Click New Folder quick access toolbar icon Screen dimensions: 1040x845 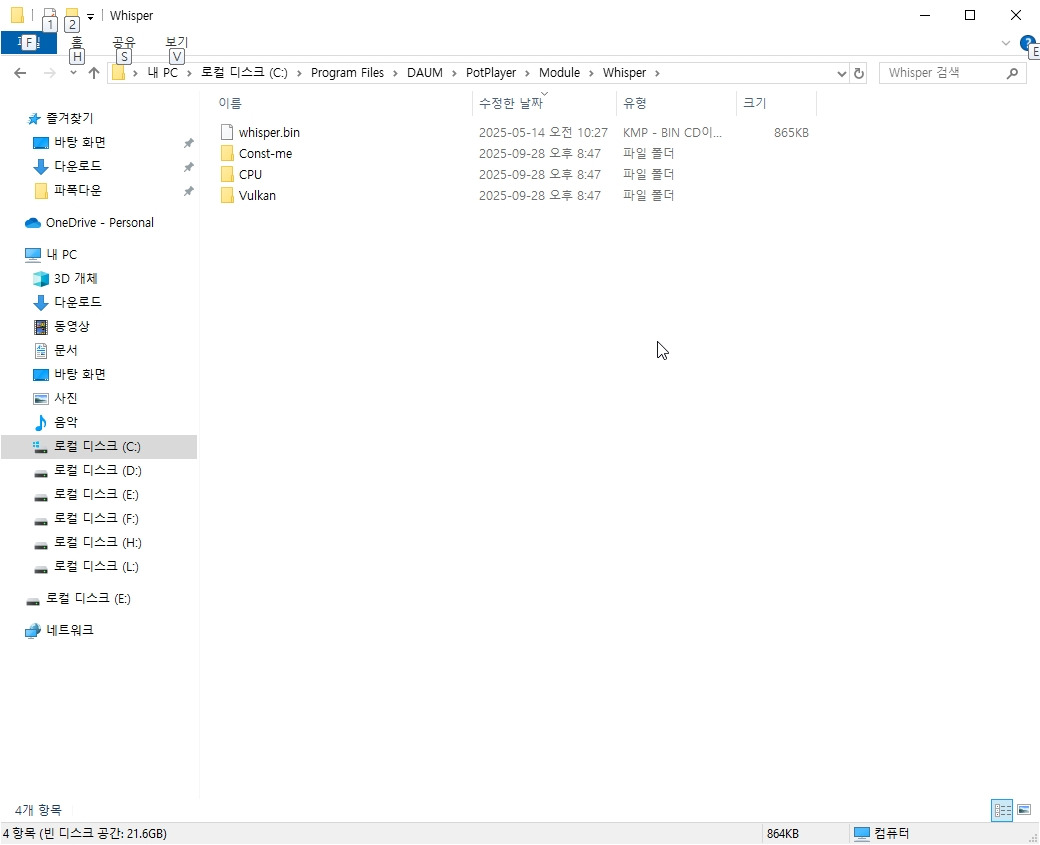click(72, 15)
